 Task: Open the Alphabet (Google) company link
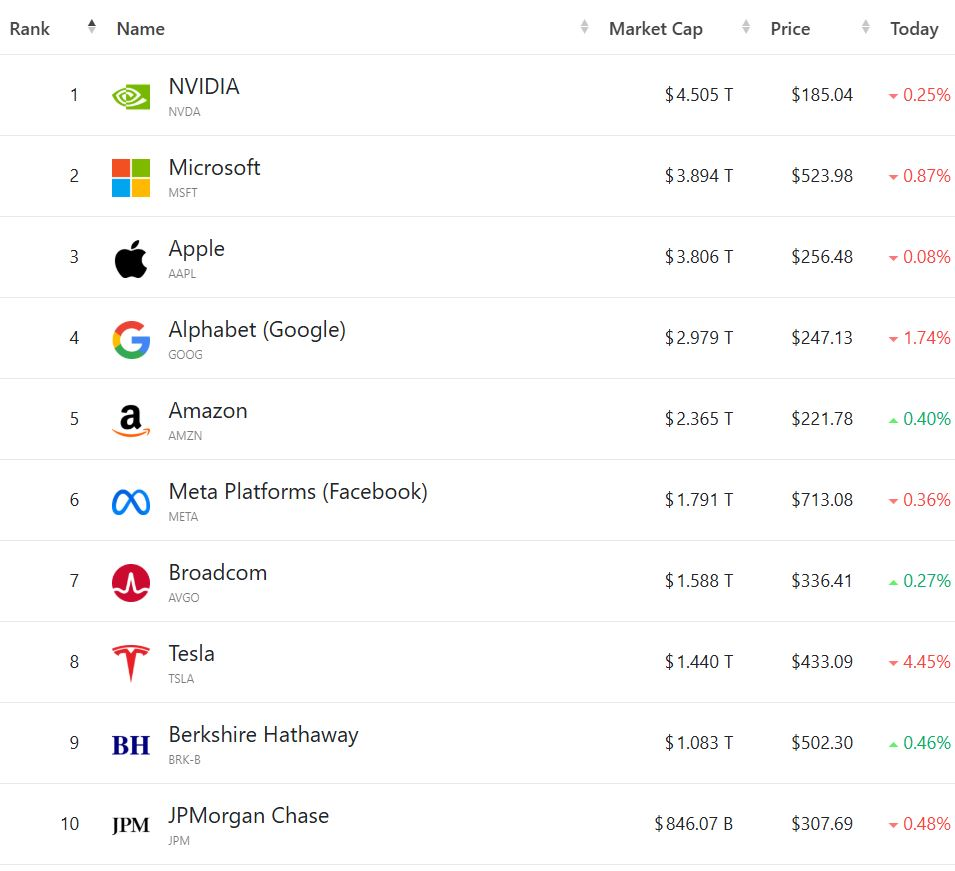click(x=257, y=330)
